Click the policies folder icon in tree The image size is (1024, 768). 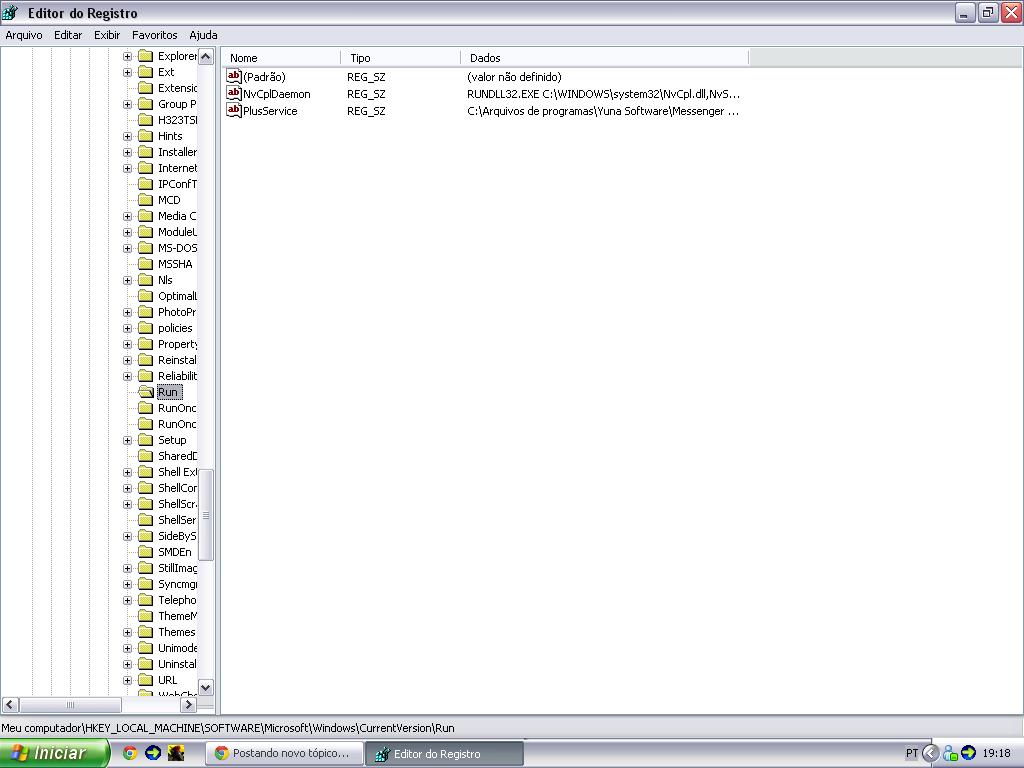click(x=145, y=328)
